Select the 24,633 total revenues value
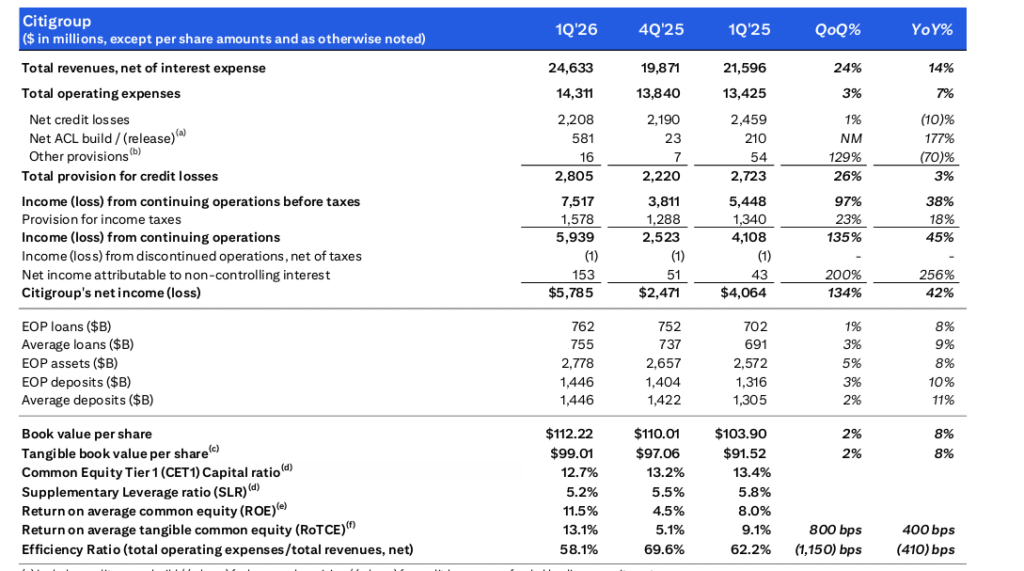Image resolution: width=1024 pixels, height=571 pixels. coord(578,68)
